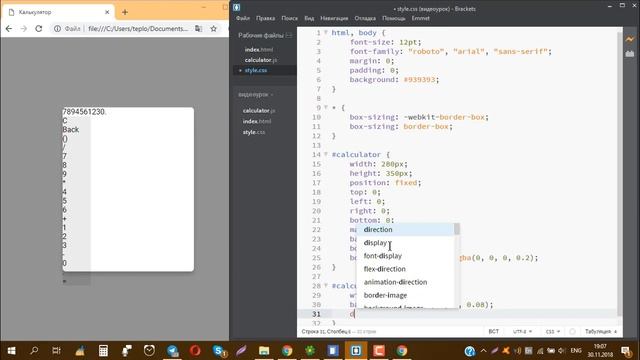Screen dimensions: 640x360
Task: Open Windows search magnifier
Action: (34, 351)
